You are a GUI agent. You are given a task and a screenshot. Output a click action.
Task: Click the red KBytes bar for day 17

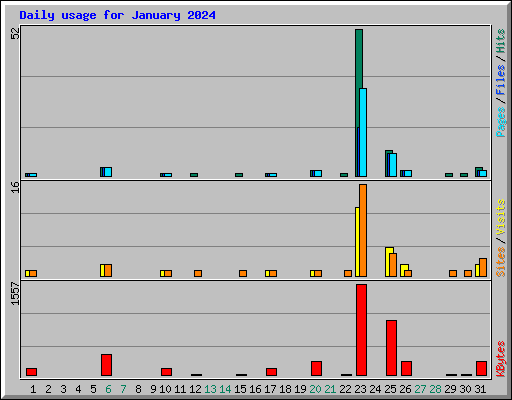click(x=271, y=372)
